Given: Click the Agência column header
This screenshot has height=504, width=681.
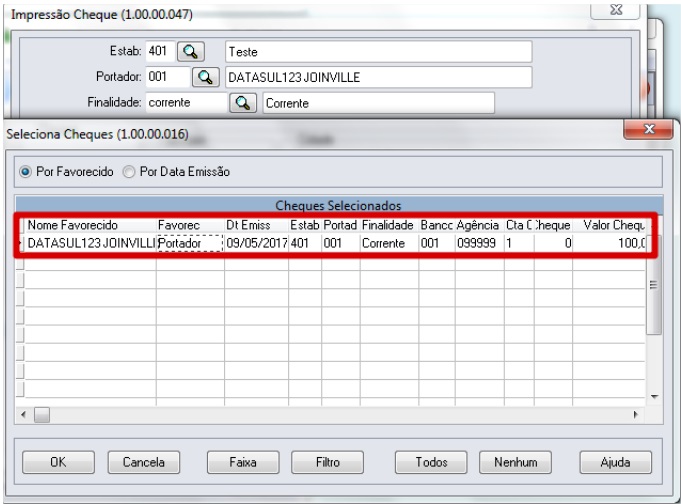Looking at the screenshot, I should tap(479, 225).
